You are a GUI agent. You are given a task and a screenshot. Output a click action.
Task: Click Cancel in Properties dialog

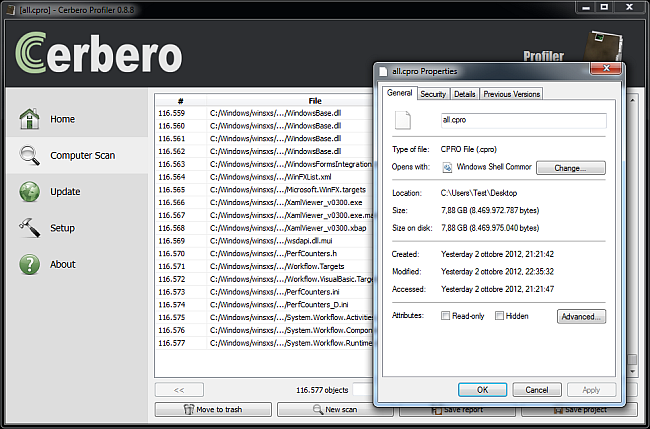pyautogui.click(x=536, y=390)
